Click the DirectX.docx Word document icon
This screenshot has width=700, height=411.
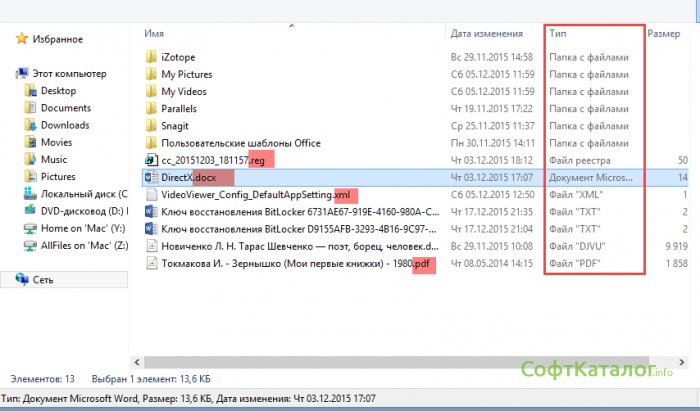[x=152, y=177]
